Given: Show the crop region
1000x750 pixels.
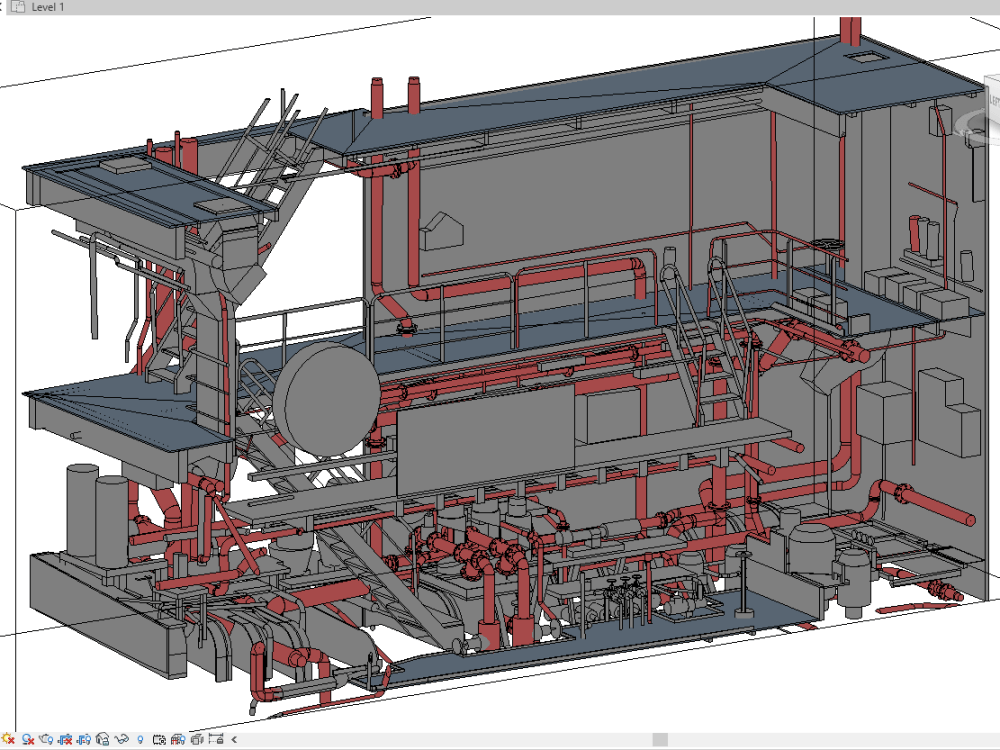Looking at the screenshot, I should click(x=83, y=740).
